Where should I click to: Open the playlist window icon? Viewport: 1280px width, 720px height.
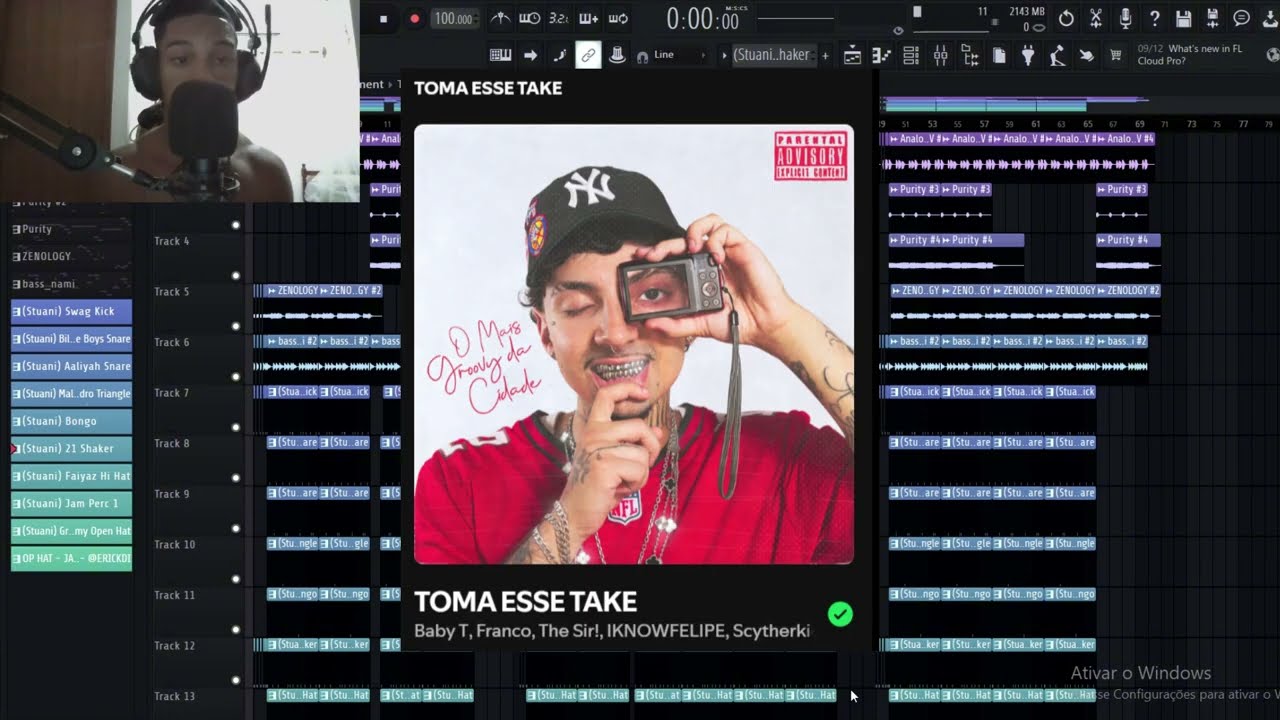pos(852,56)
